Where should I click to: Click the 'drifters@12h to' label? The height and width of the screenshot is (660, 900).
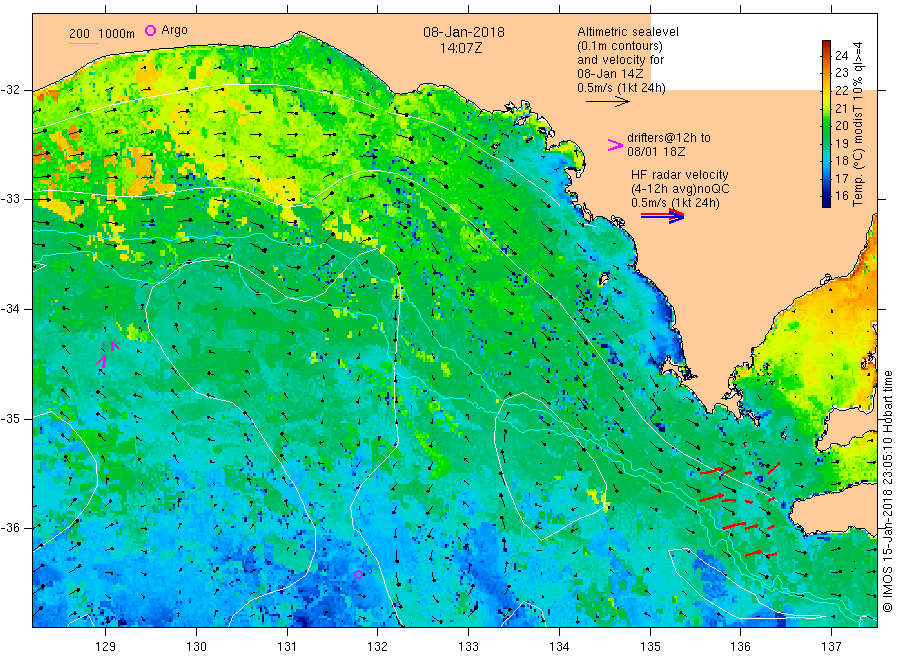669,138
